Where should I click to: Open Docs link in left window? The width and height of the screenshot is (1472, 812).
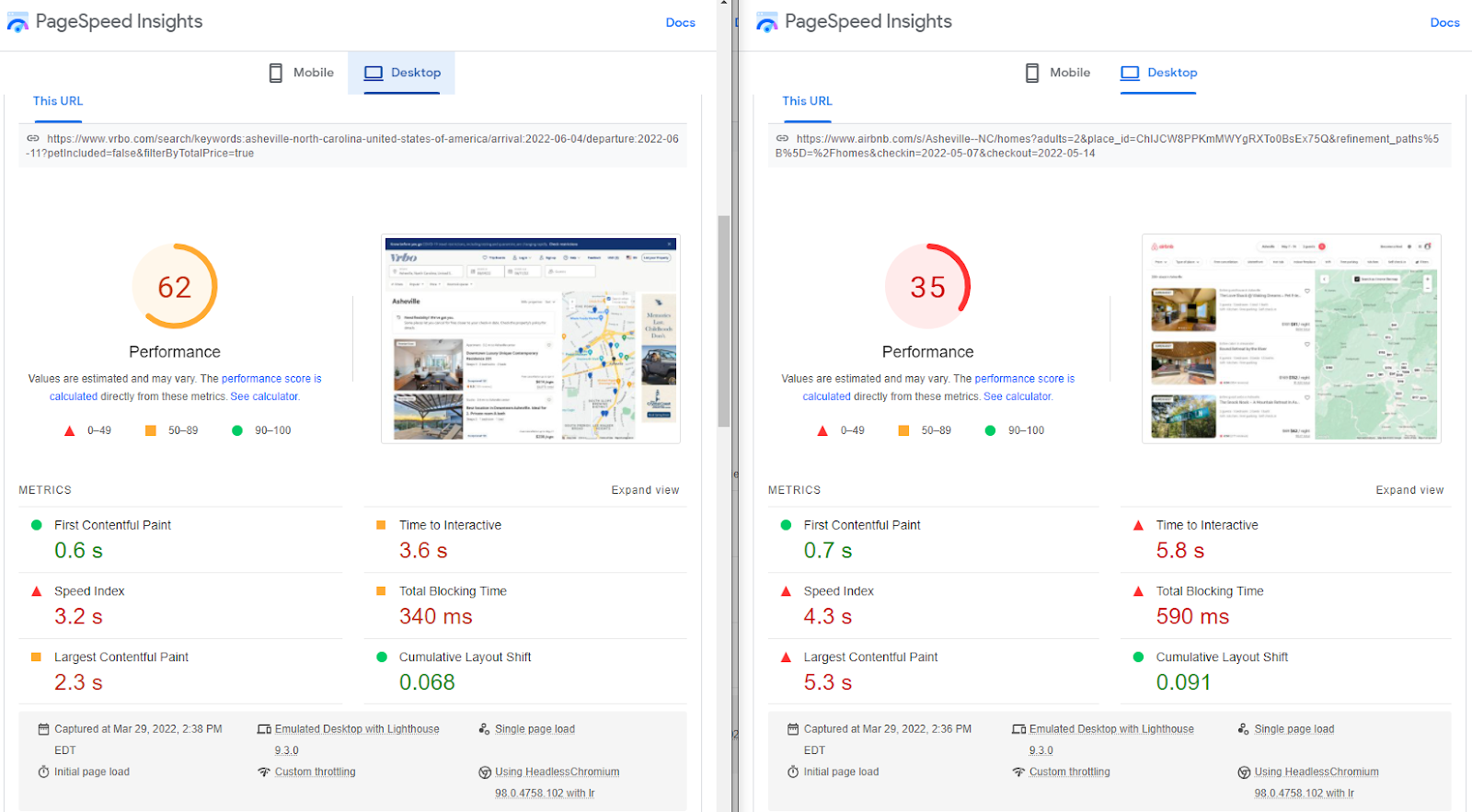coord(680,23)
